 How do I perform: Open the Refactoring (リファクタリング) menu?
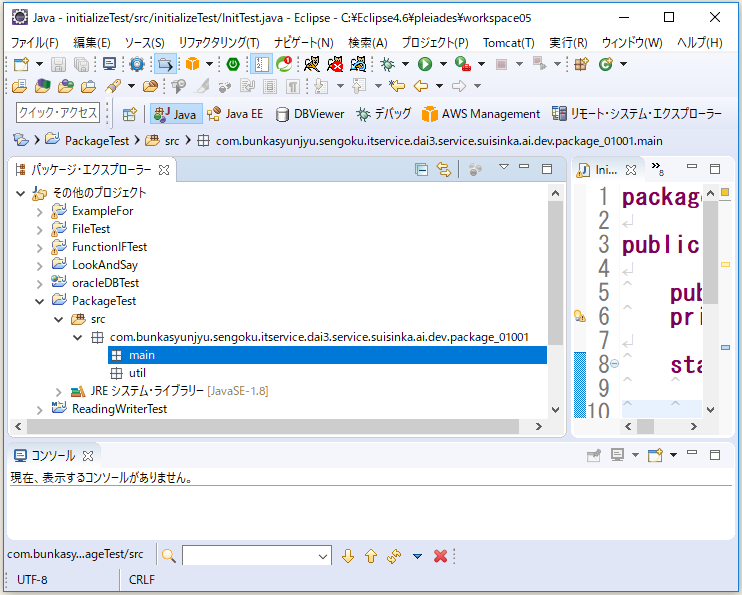(x=219, y=43)
